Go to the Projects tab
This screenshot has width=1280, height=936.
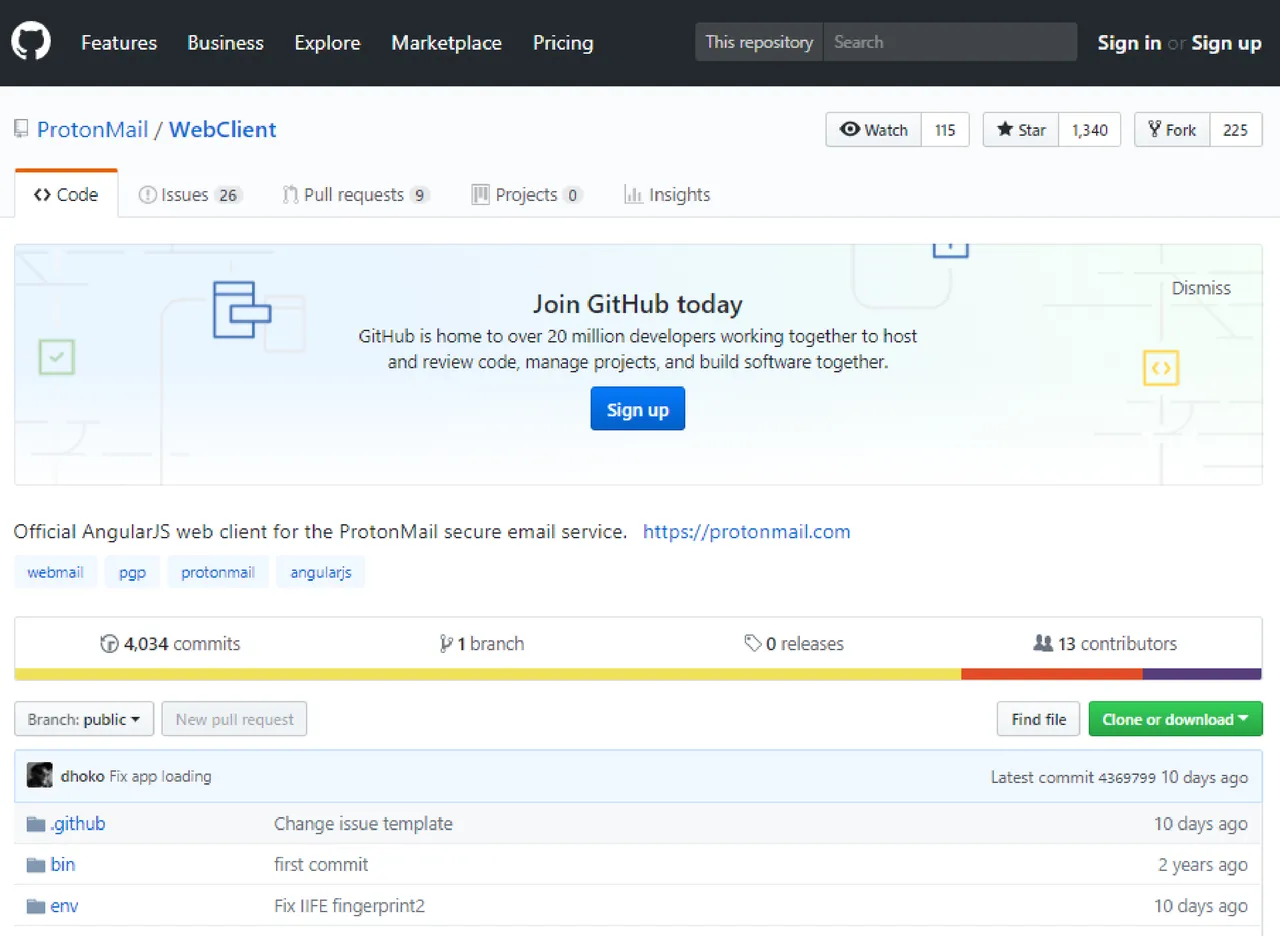527,194
